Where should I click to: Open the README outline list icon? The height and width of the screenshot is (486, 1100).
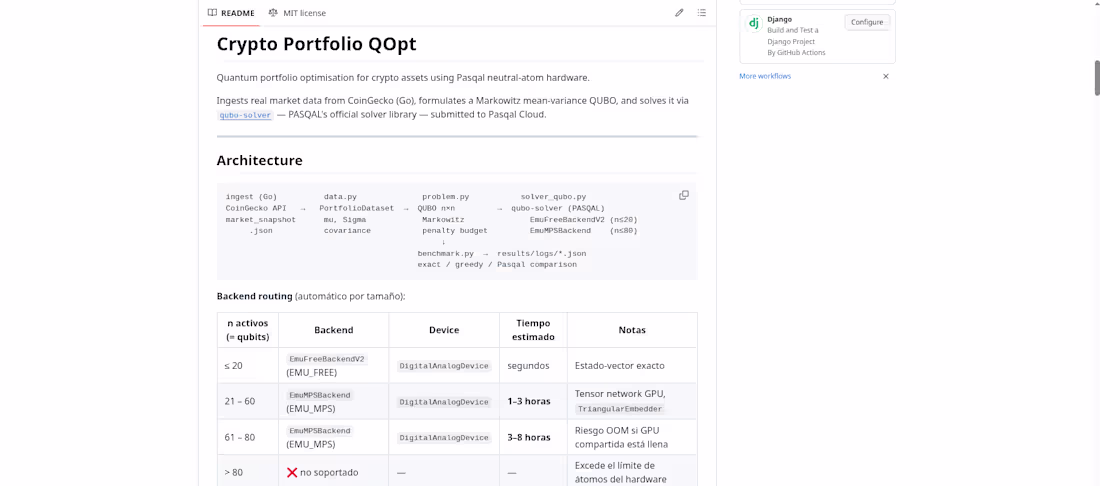[x=702, y=13]
